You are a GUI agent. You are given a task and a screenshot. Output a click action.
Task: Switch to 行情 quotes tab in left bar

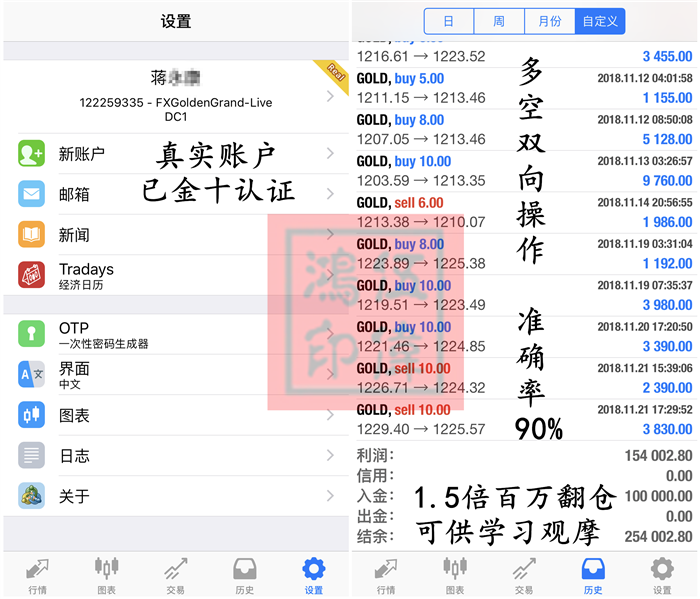tap(38, 576)
